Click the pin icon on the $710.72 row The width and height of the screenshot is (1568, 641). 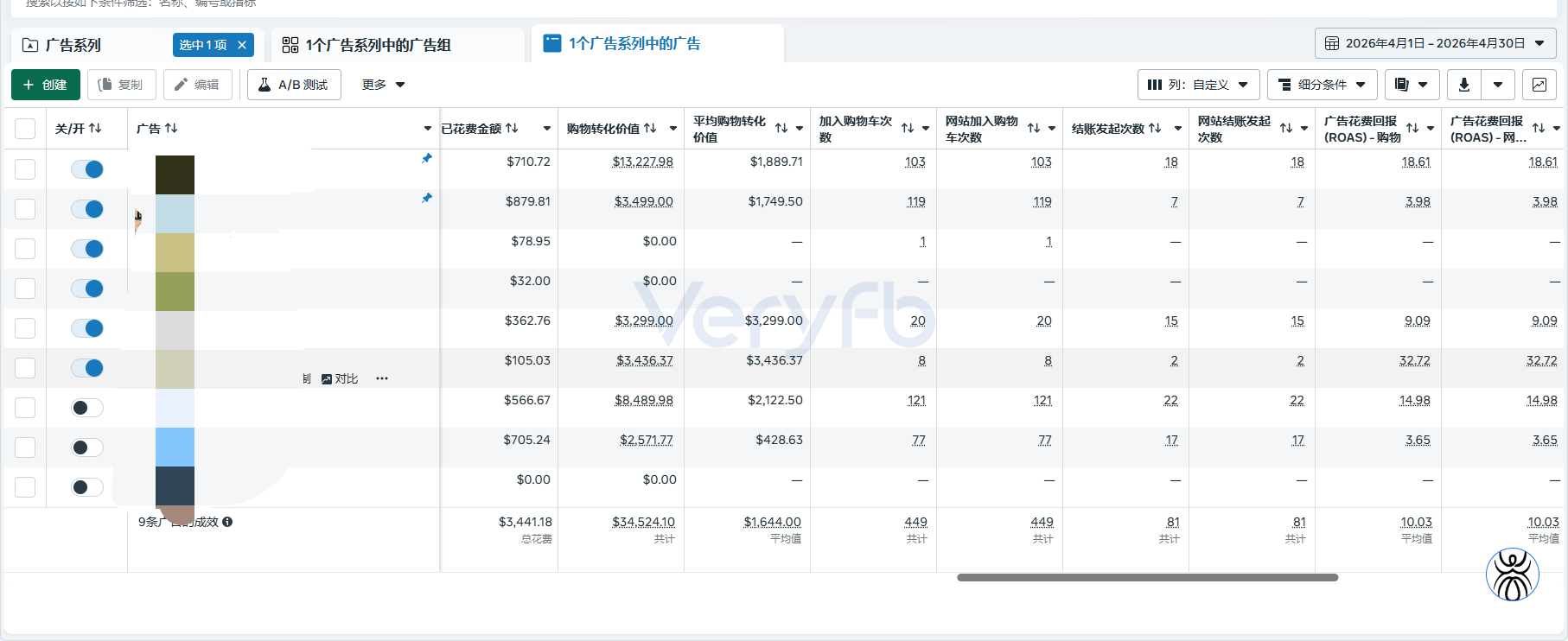tap(426, 159)
